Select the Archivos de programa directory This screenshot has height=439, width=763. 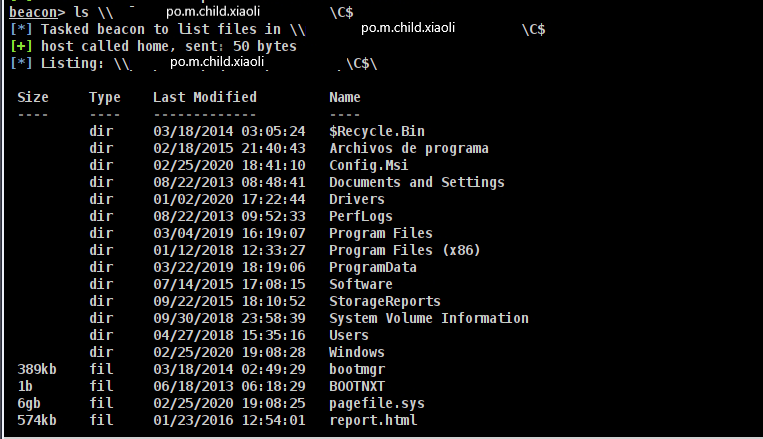point(409,148)
